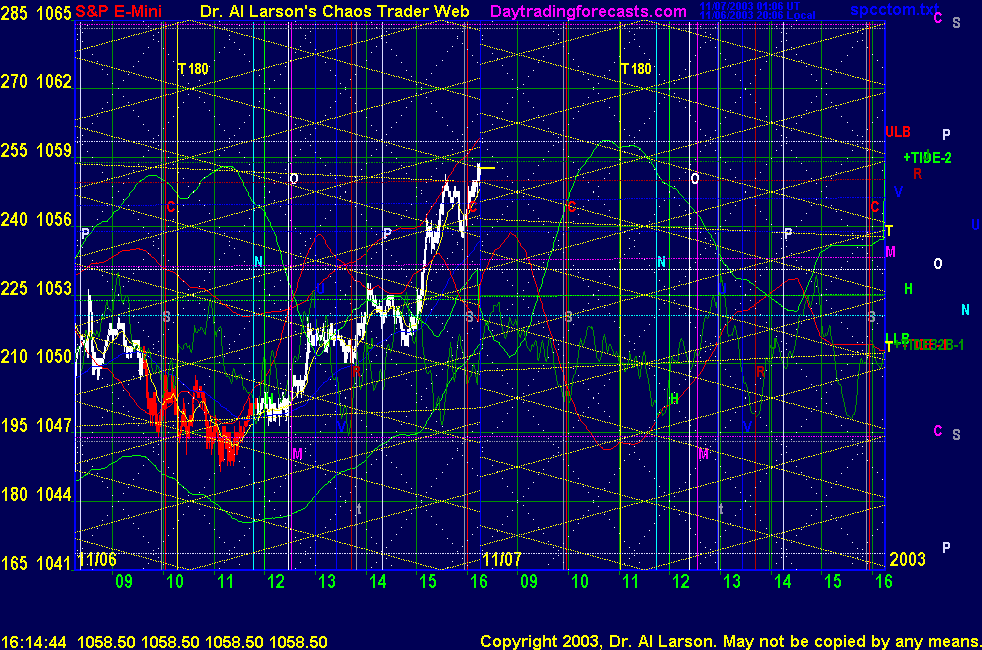Click the red "R" label below +TIDE-2
Viewport: 982px width, 650px height.
coord(917,173)
